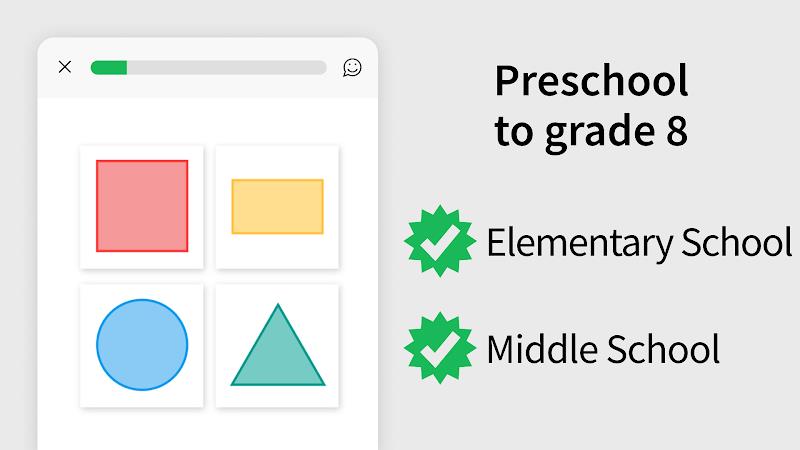Pick the blue circle answer card
The image size is (800, 450).
[x=142, y=345]
